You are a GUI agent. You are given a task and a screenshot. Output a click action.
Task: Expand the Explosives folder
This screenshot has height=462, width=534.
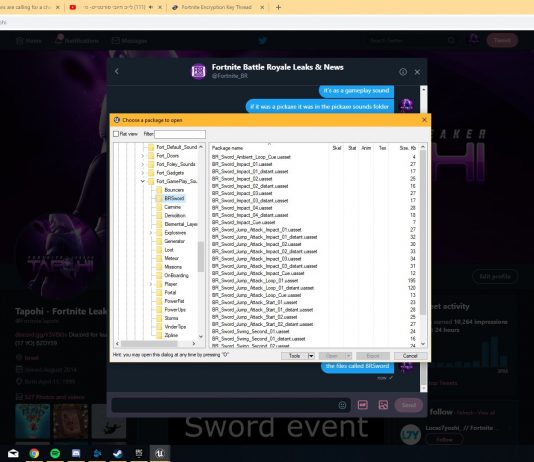click(x=151, y=233)
